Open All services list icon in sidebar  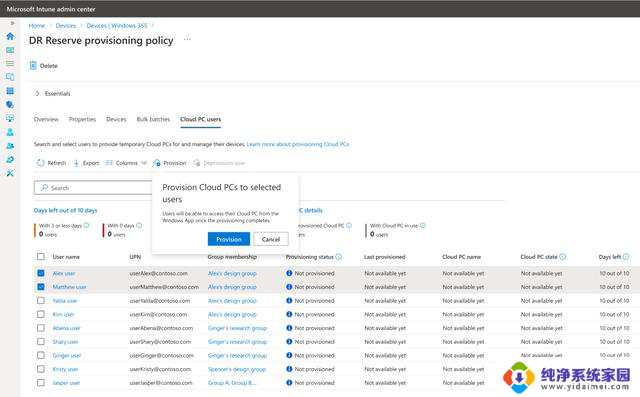click(10, 64)
